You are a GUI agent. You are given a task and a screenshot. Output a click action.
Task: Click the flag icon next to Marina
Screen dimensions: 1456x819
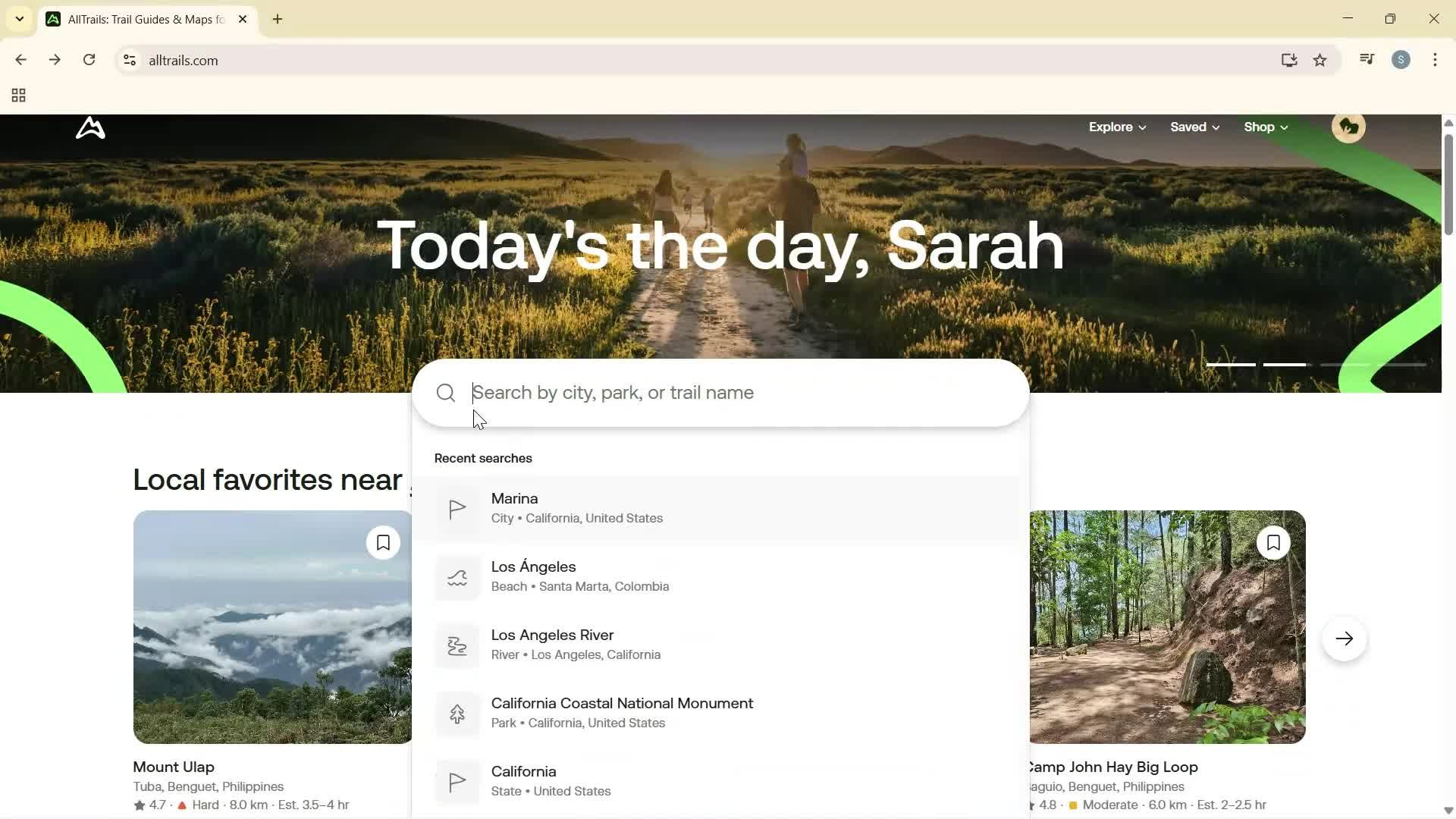pos(457,509)
